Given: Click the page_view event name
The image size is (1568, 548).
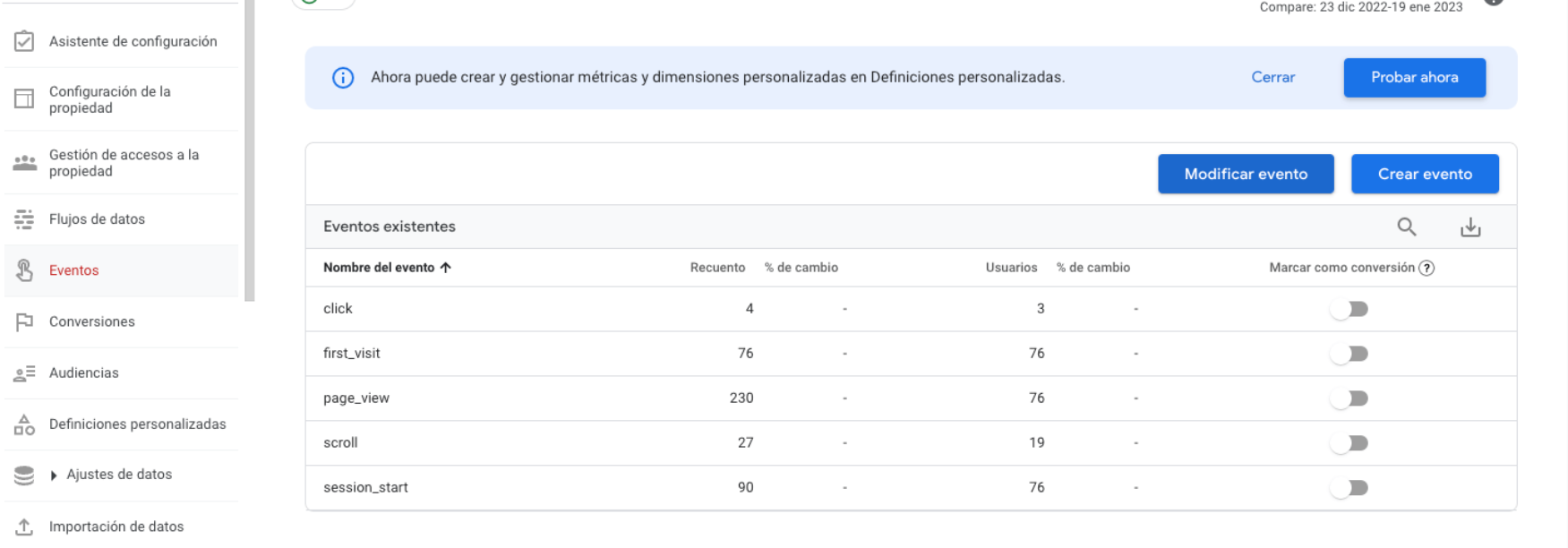Looking at the screenshot, I should 356,398.
